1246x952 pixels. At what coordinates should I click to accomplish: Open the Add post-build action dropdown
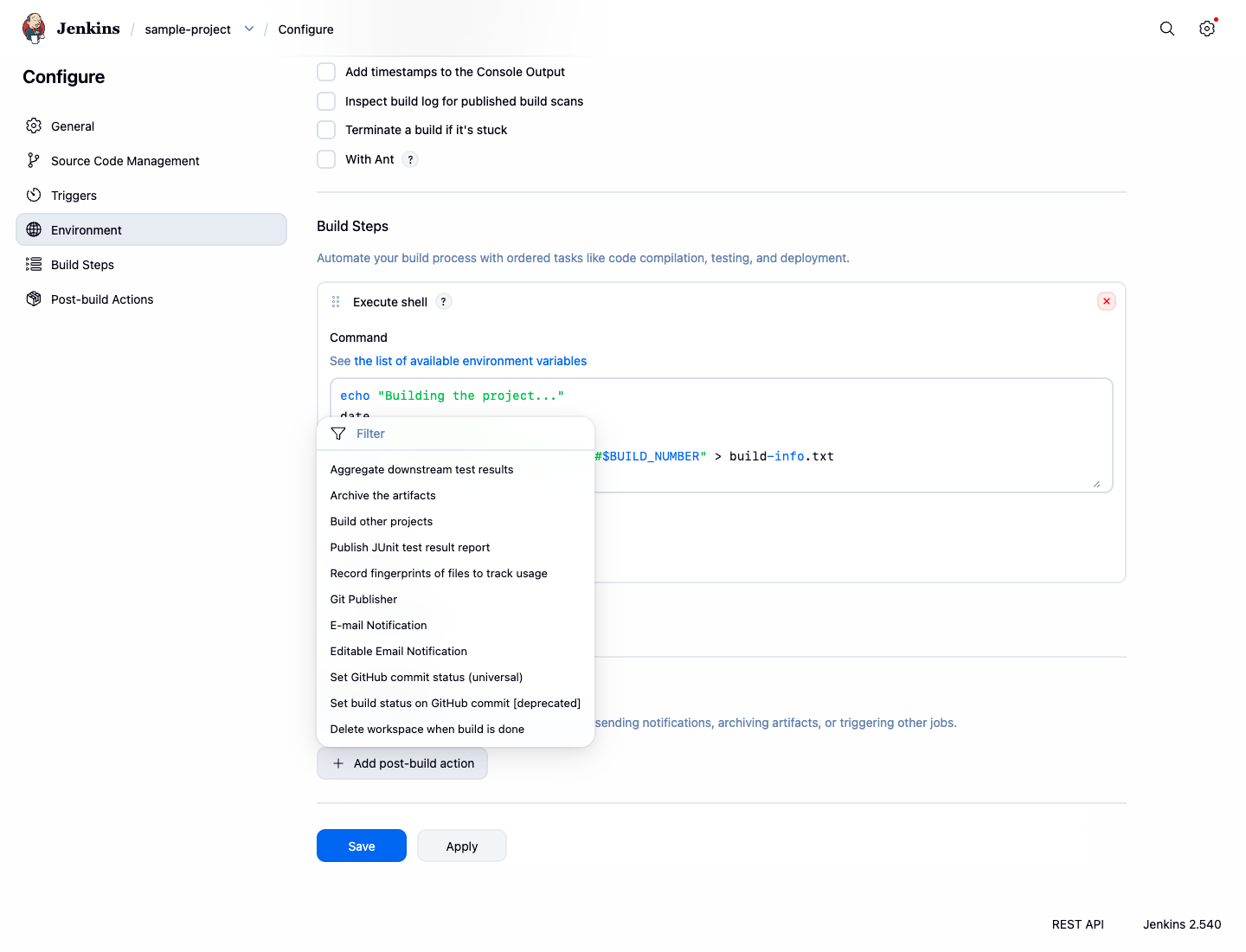click(402, 763)
